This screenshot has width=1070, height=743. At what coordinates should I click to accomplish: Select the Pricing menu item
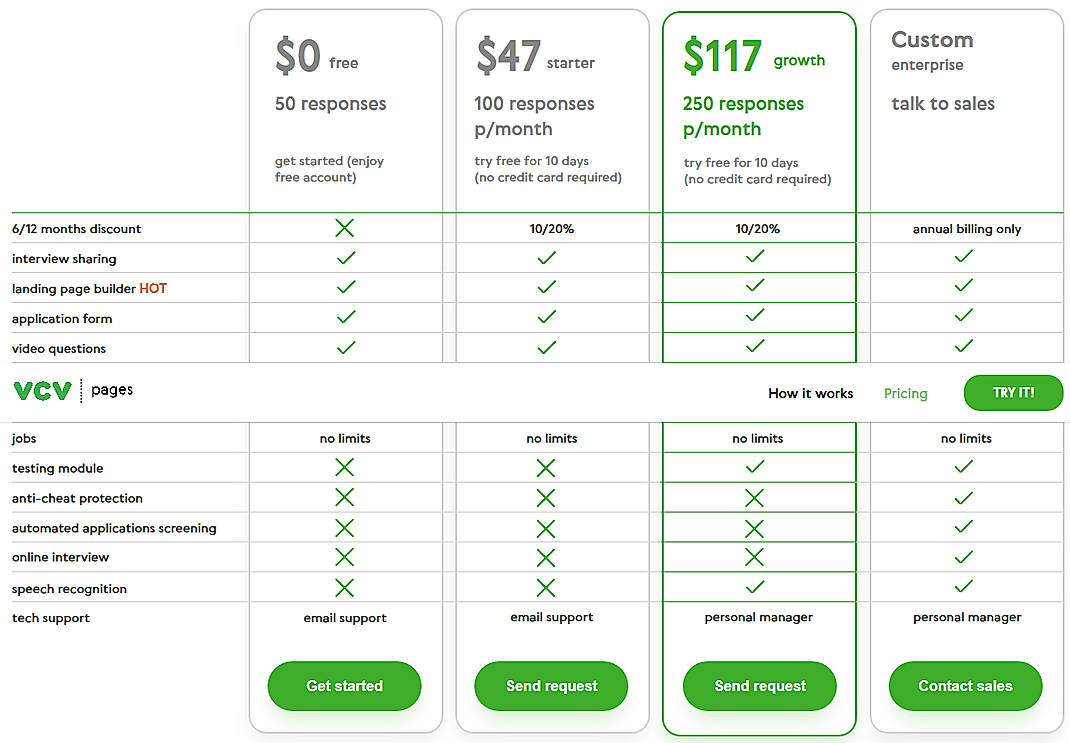click(x=905, y=393)
